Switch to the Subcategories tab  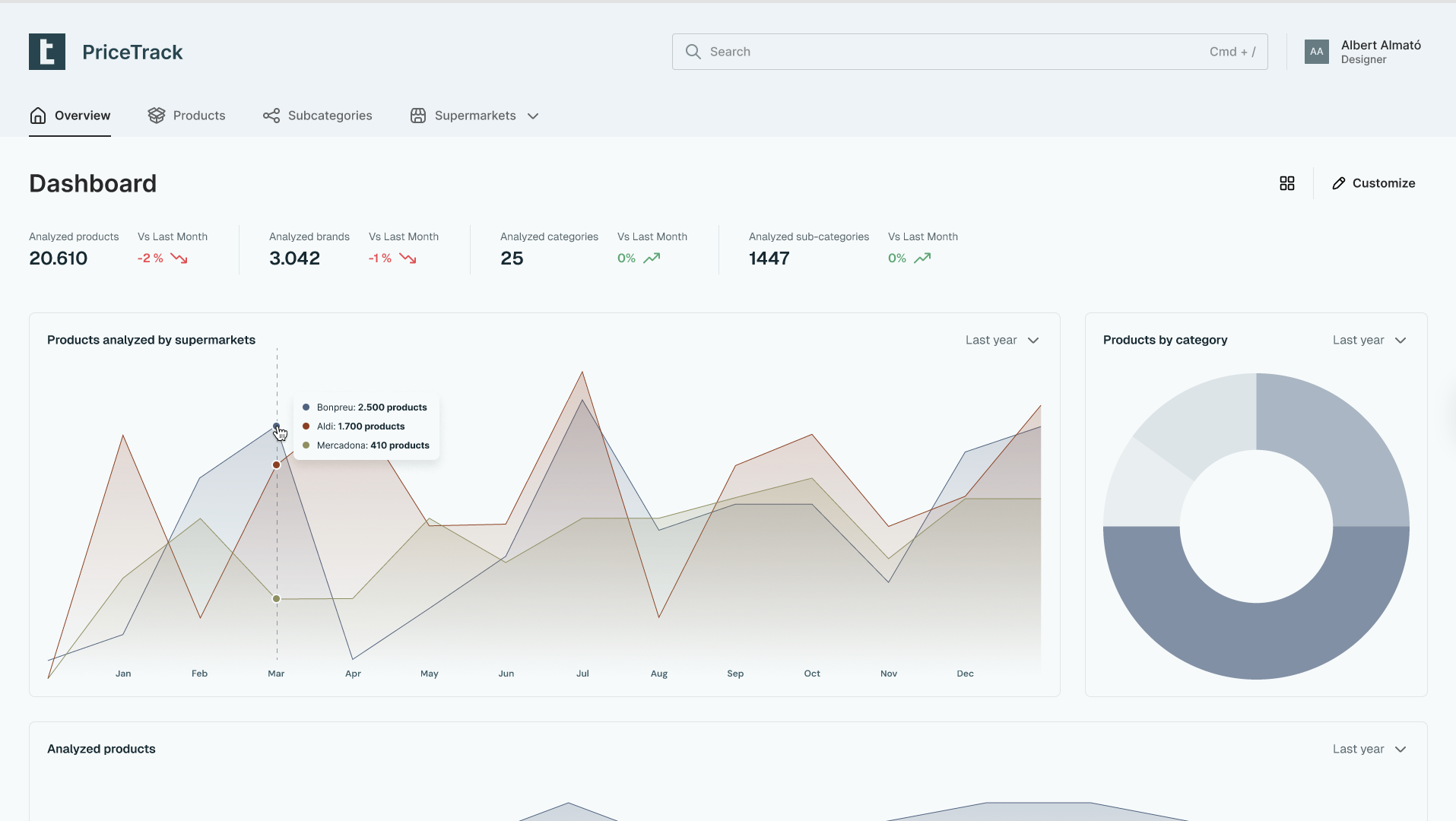click(329, 115)
